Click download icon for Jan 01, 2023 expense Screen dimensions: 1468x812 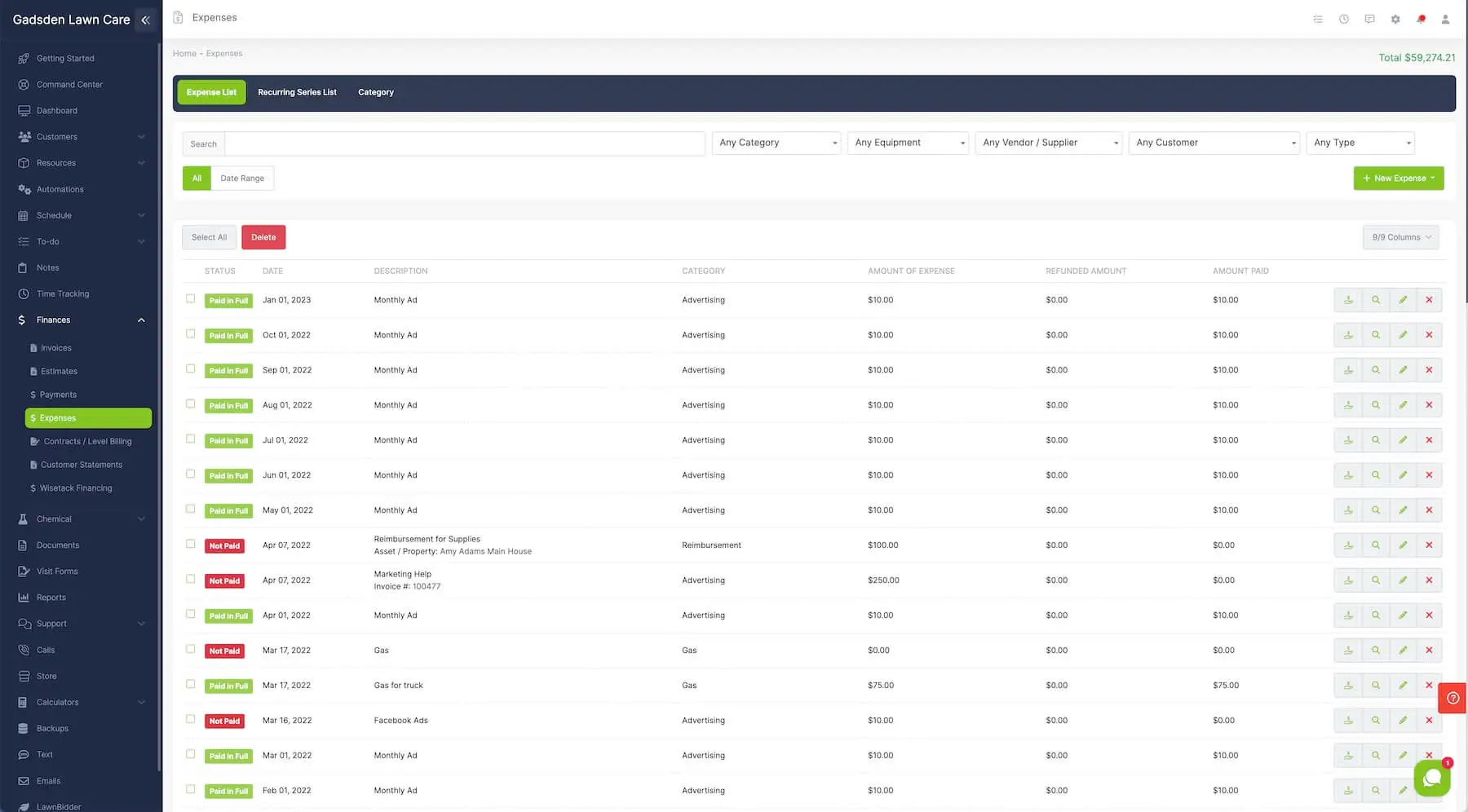[1348, 300]
